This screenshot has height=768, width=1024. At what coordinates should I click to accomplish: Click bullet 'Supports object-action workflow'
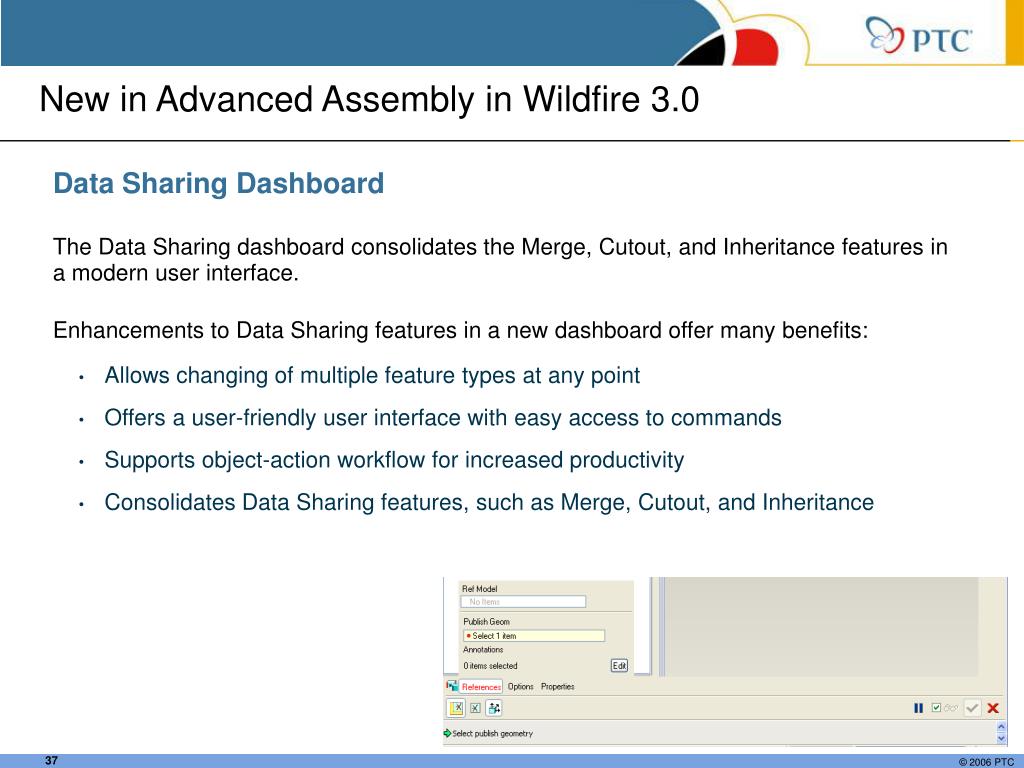[x=394, y=460]
